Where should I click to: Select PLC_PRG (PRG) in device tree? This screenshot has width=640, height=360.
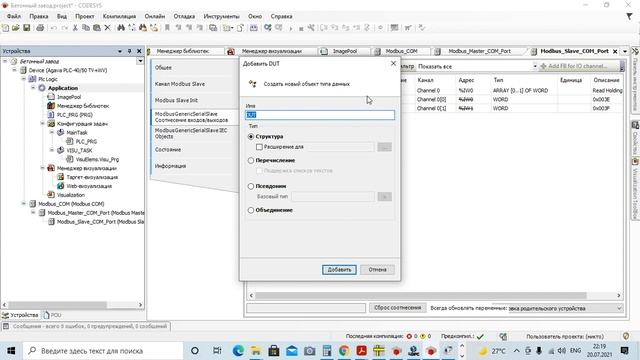point(75,115)
